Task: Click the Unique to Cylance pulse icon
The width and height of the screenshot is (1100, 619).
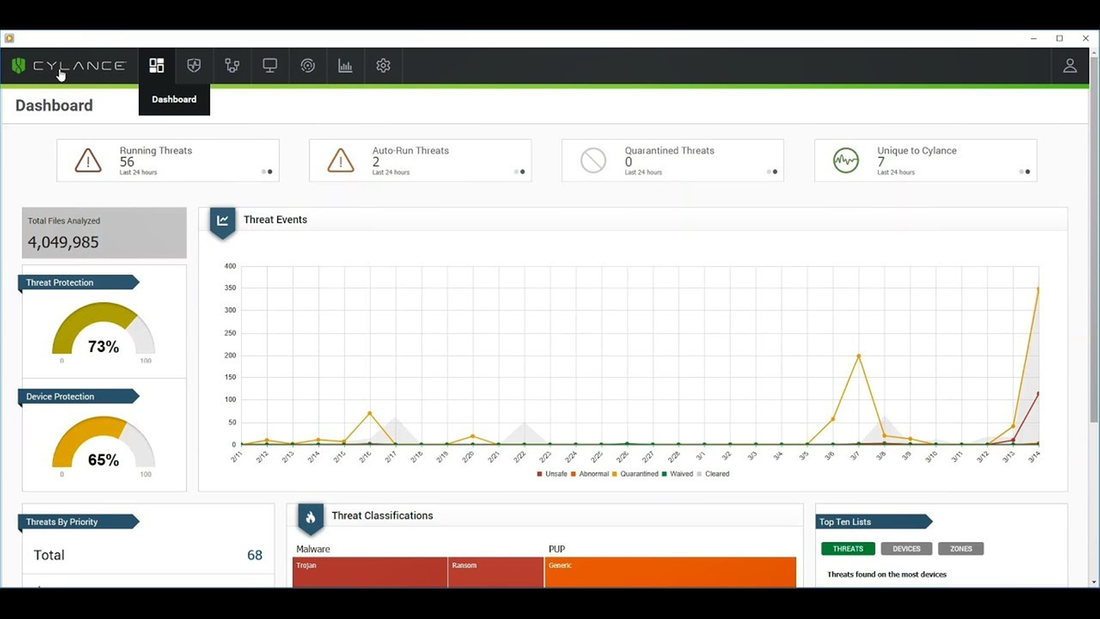Action: (x=846, y=161)
